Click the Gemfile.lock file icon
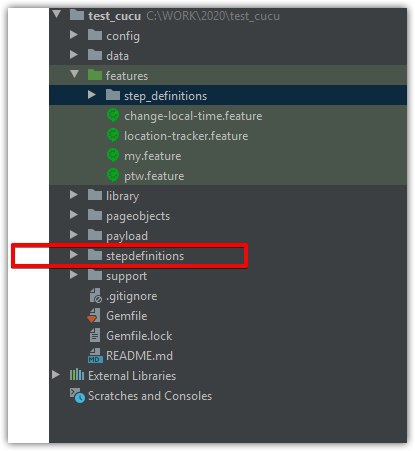Screen dimensions: 415x451 click(x=95, y=335)
